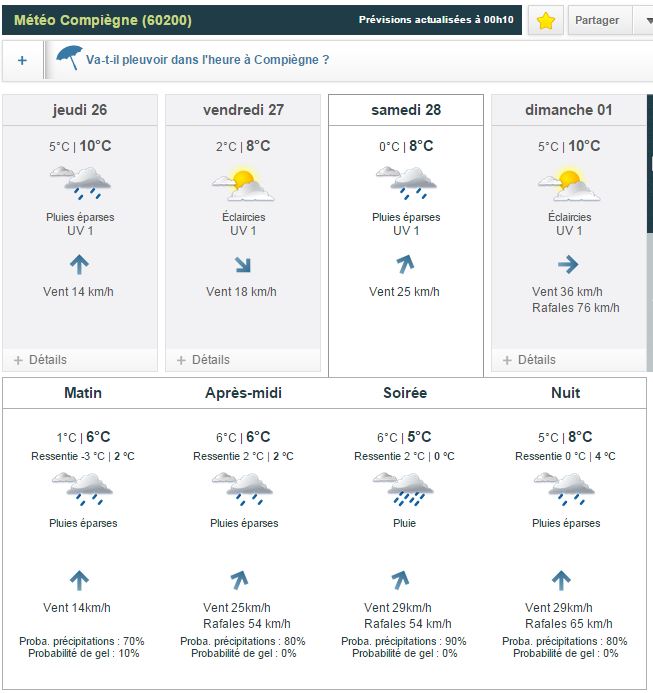653x693 pixels.
Task: Expand the plus button beside rain question
Action: (22, 60)
